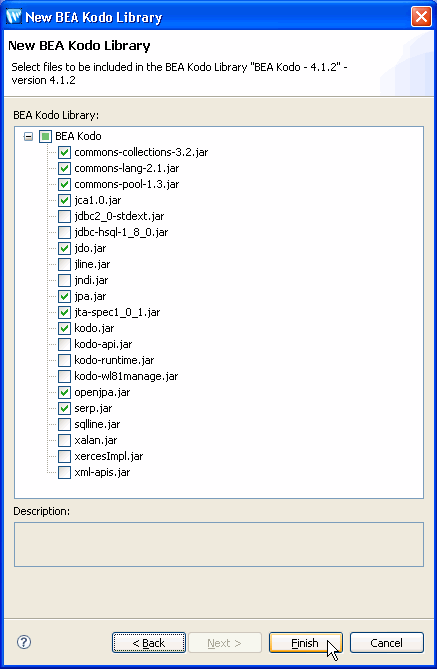The width and height of the screenshot is (437, 669).
Task: Go back with the Back button
Action: click(149, 643)
